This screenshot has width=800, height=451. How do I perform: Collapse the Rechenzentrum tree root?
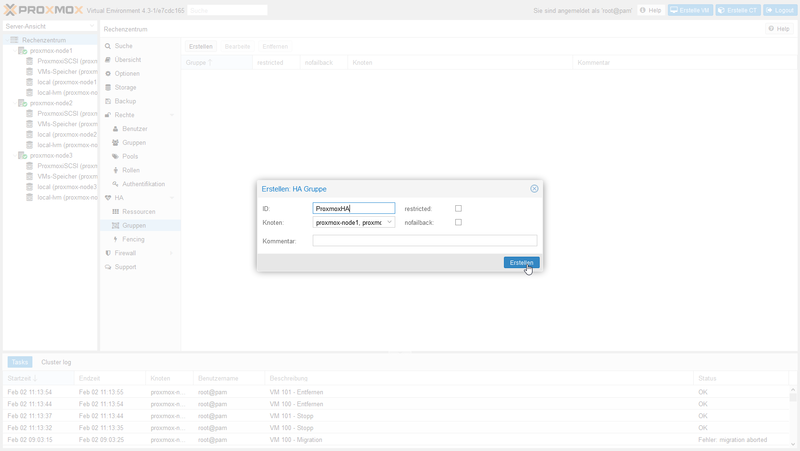(7, 40)
